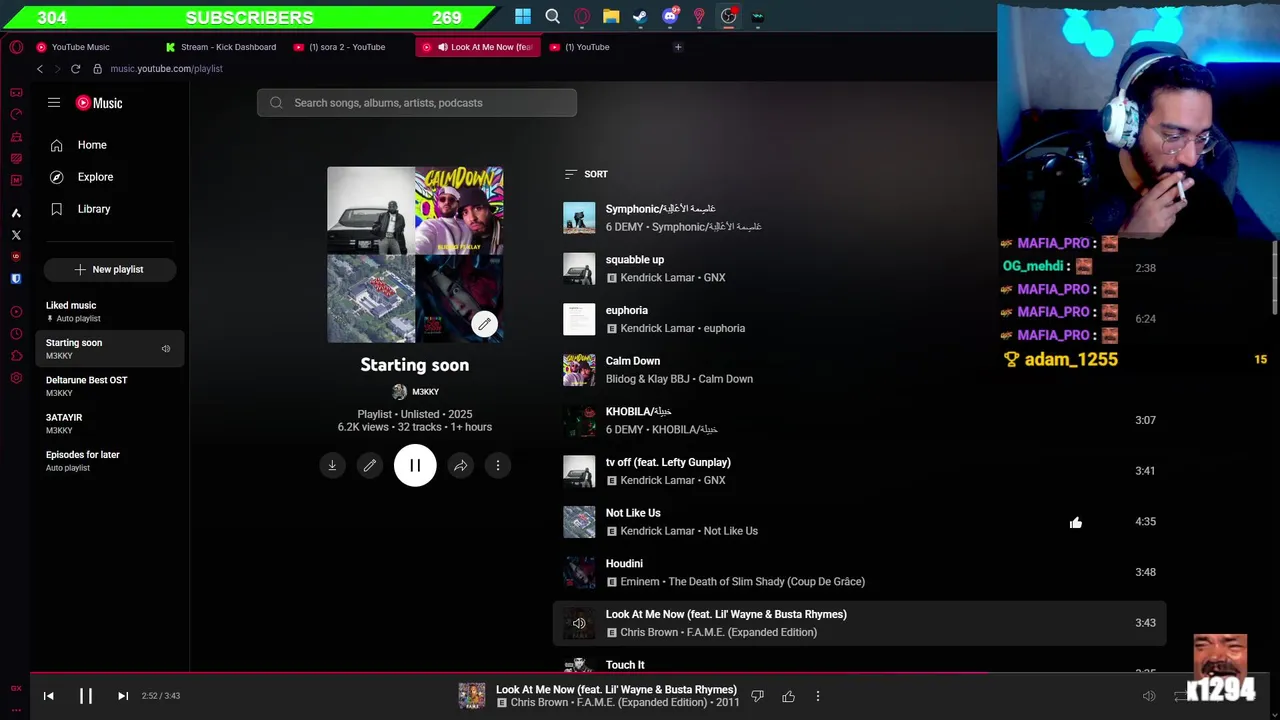The width and height of the screenshot is (1280, 720).
Task: Skip to previous track in player bar
Action: click(48, 696)
